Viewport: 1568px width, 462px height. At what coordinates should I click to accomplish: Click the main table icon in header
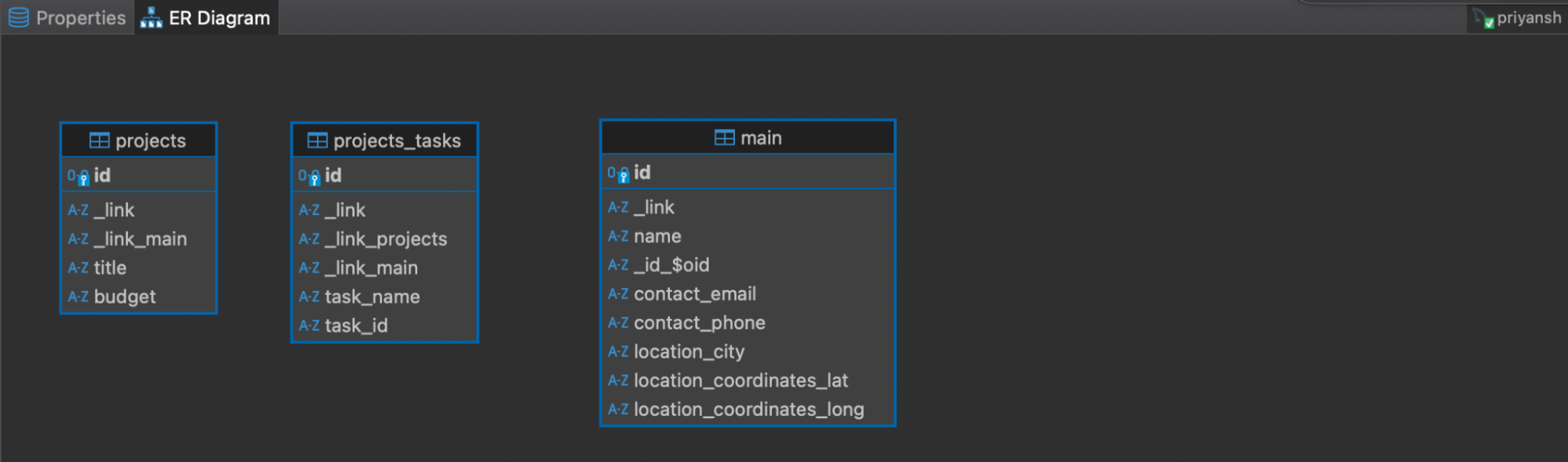[724, 138]
